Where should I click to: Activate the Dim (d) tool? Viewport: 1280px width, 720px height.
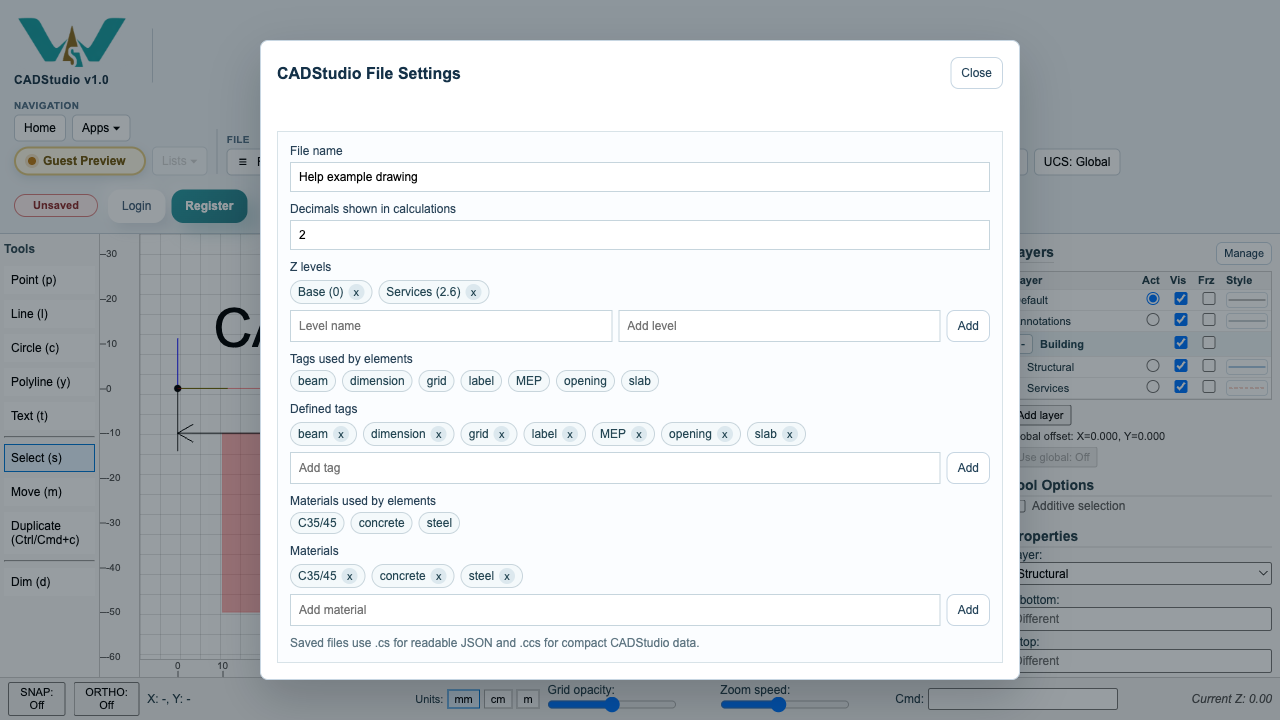48,582
